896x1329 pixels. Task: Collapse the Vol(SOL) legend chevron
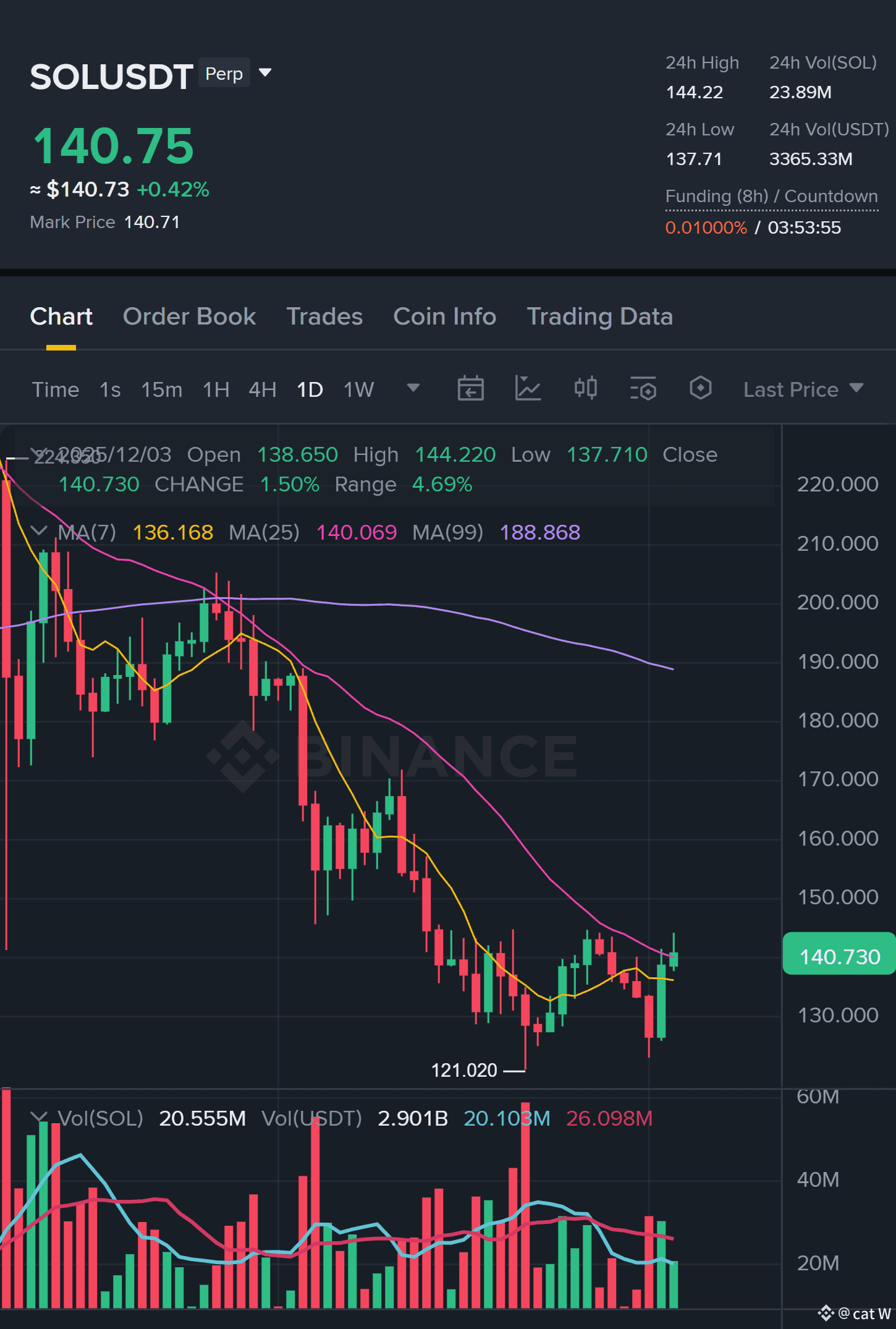[38, 1117]
